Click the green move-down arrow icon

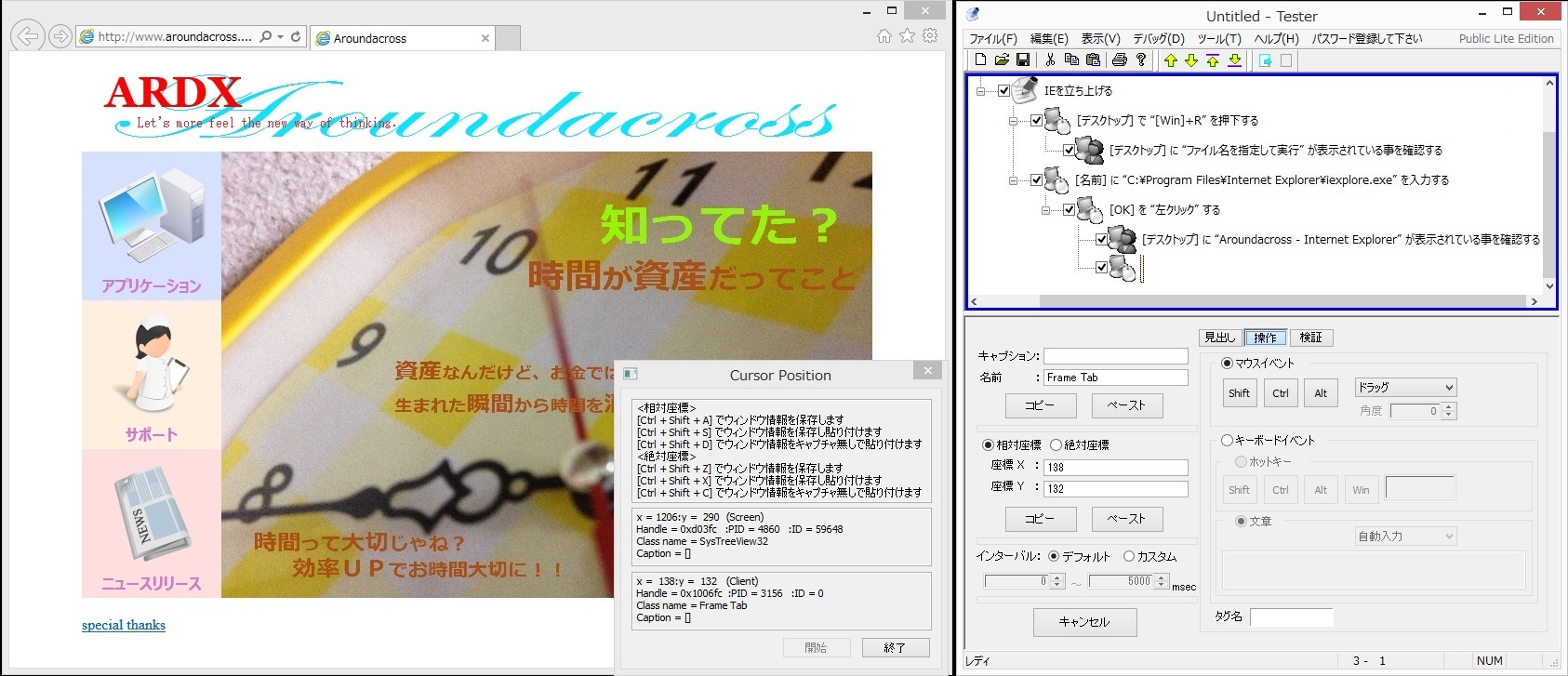1191,60
